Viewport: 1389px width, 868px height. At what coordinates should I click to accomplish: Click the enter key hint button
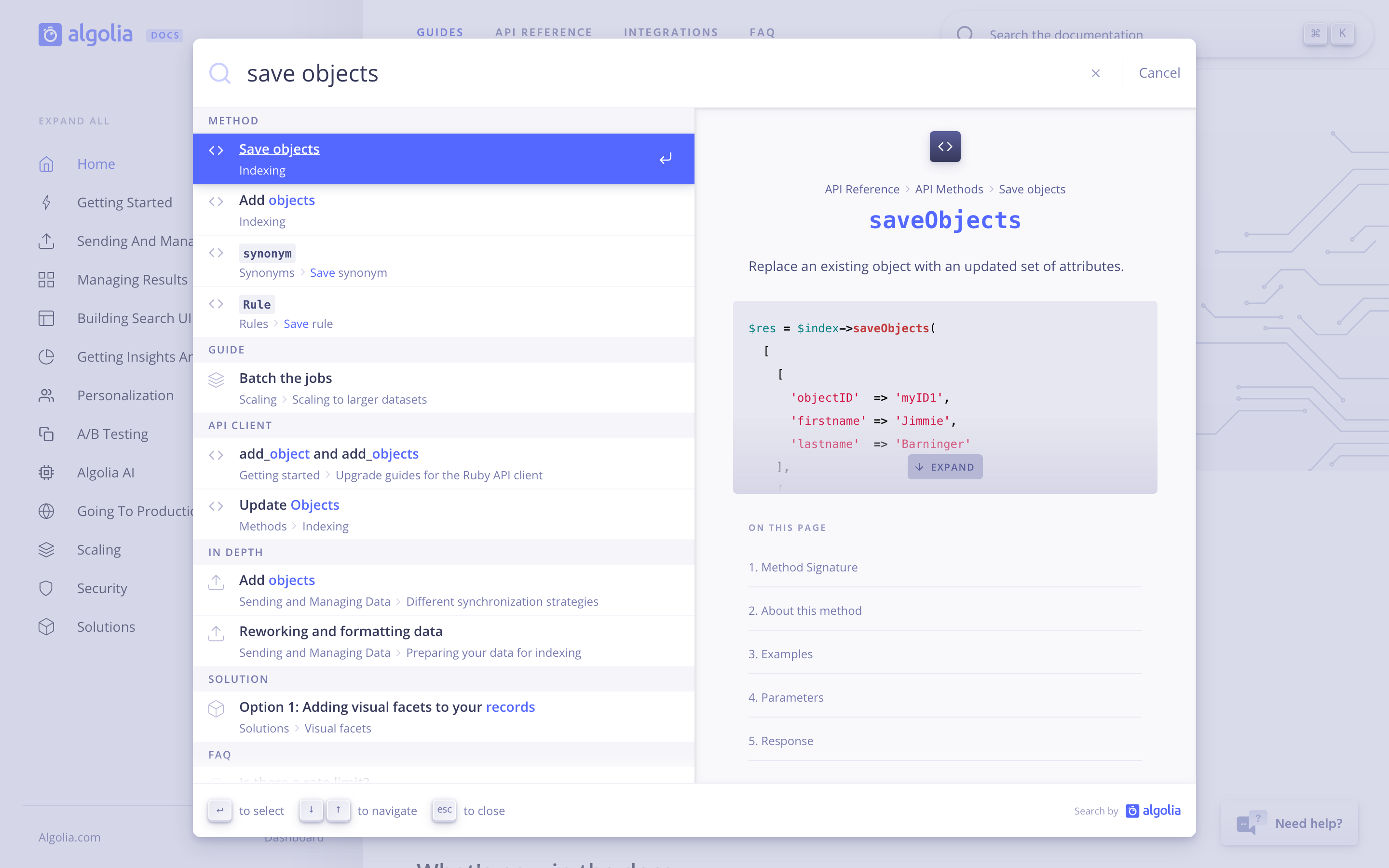(220, 810)
